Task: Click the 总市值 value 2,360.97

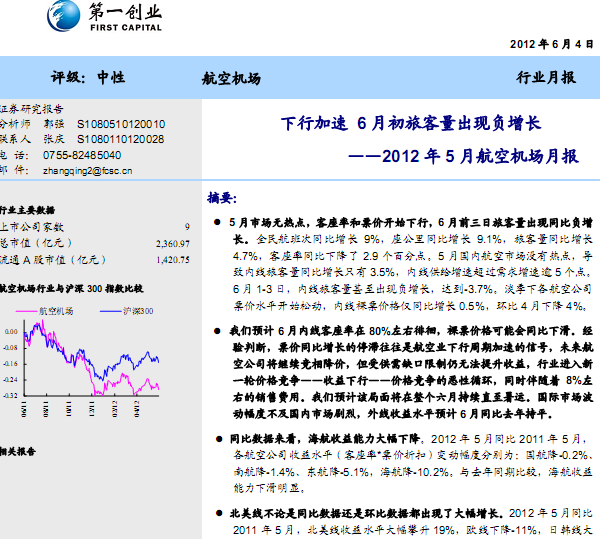Action: pos(172,243)
